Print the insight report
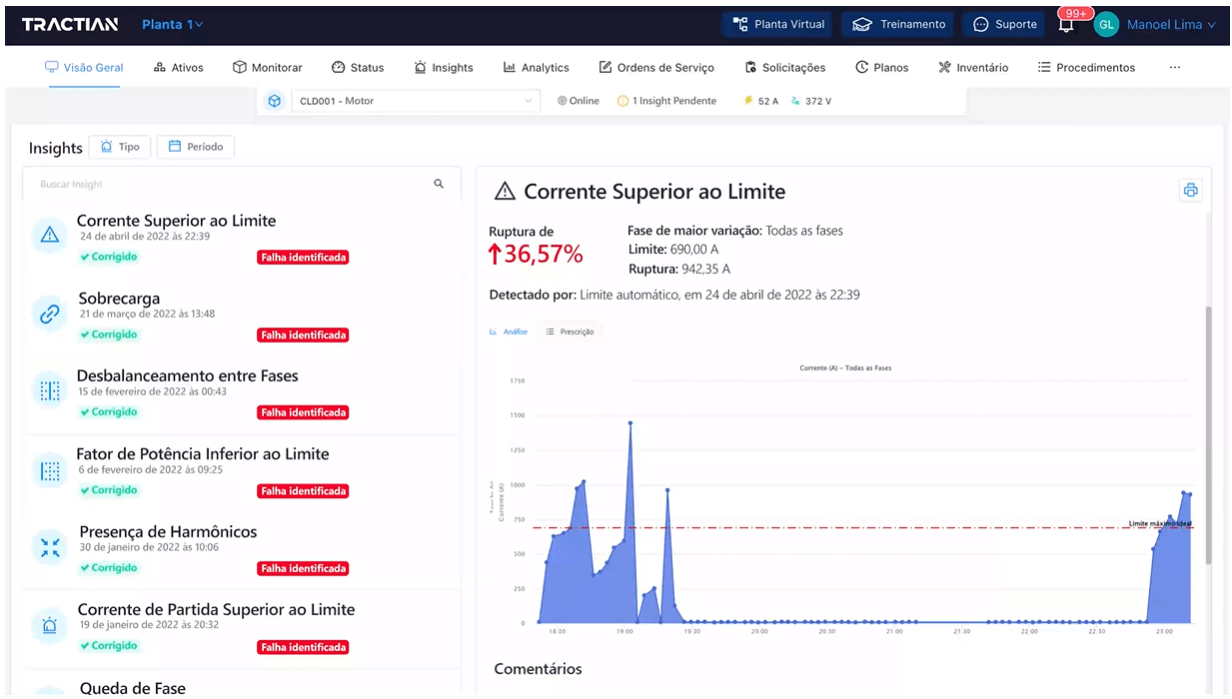This screenshot has width=1232, height=699. (1190, 190)
